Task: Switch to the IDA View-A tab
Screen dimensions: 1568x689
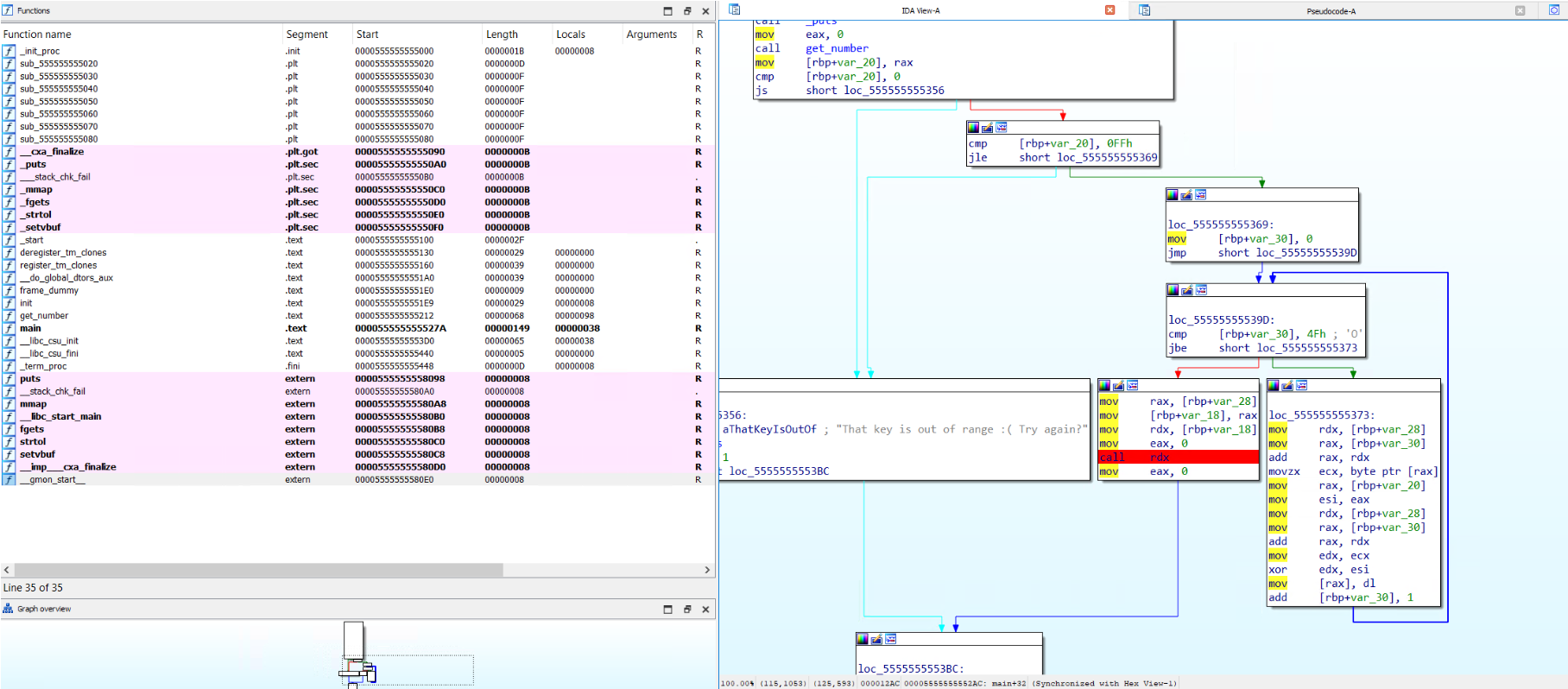Action: pos(920,10)
